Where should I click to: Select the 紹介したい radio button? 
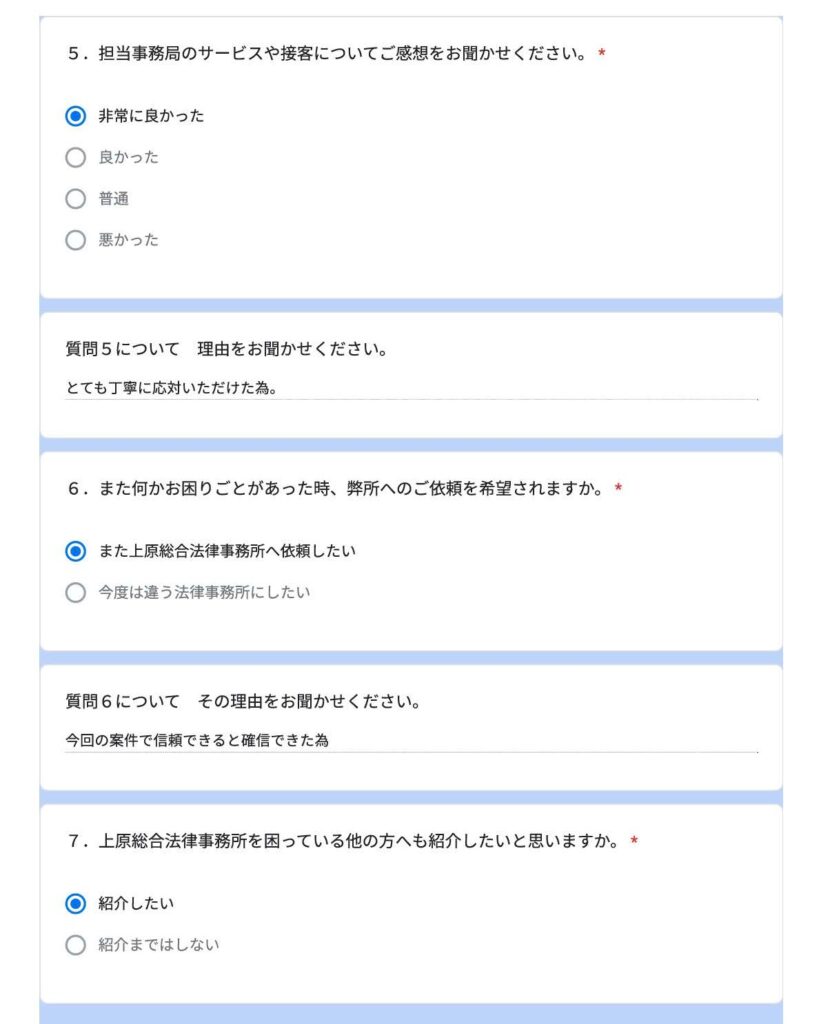pyautogui.click(x=75, y=904)
